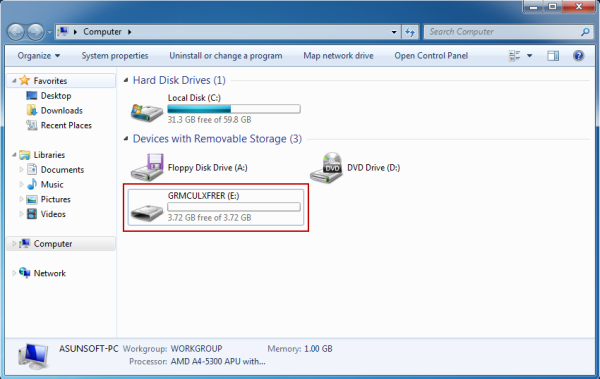Expand the Videos library

[21, 214]
